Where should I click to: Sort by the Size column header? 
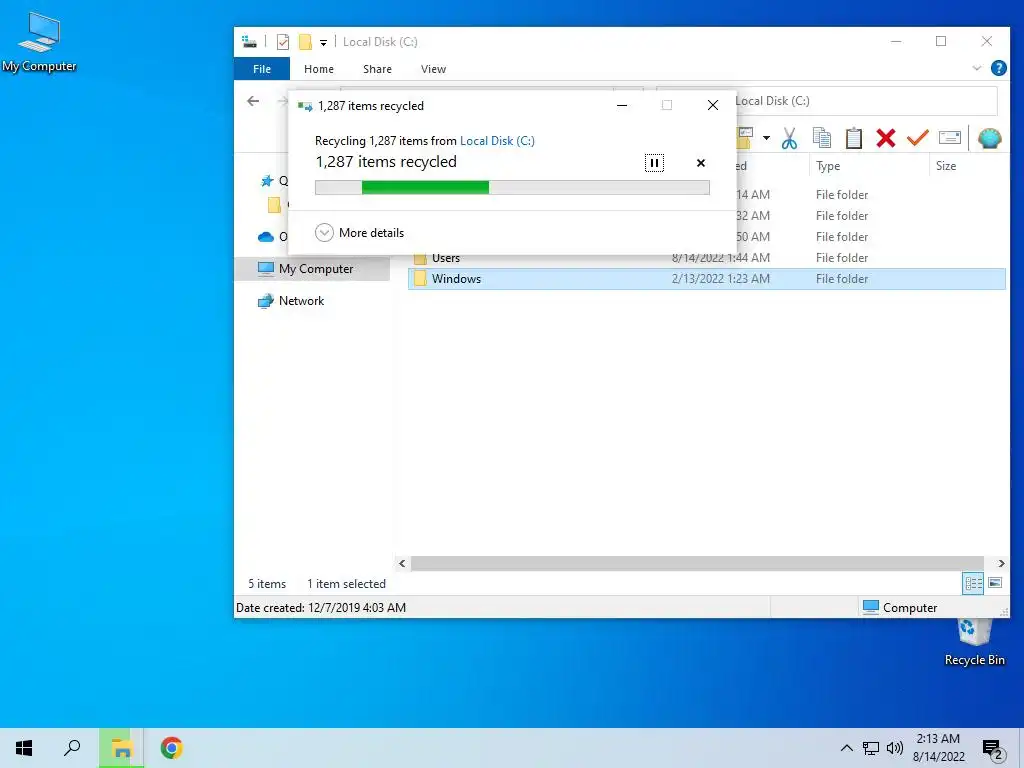[x=968, y=166]
